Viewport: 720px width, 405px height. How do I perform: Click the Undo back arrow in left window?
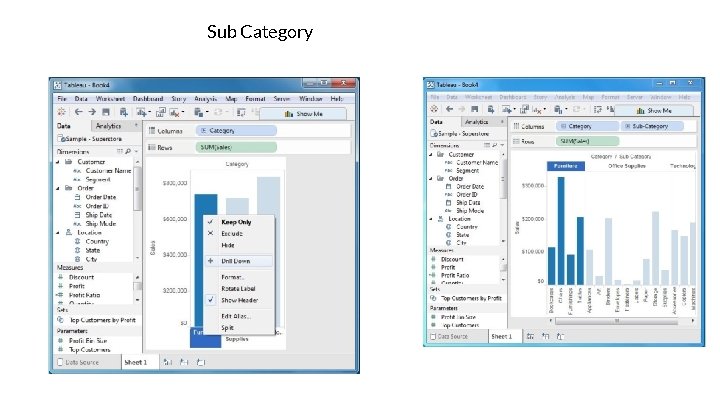tap(79, 112)
